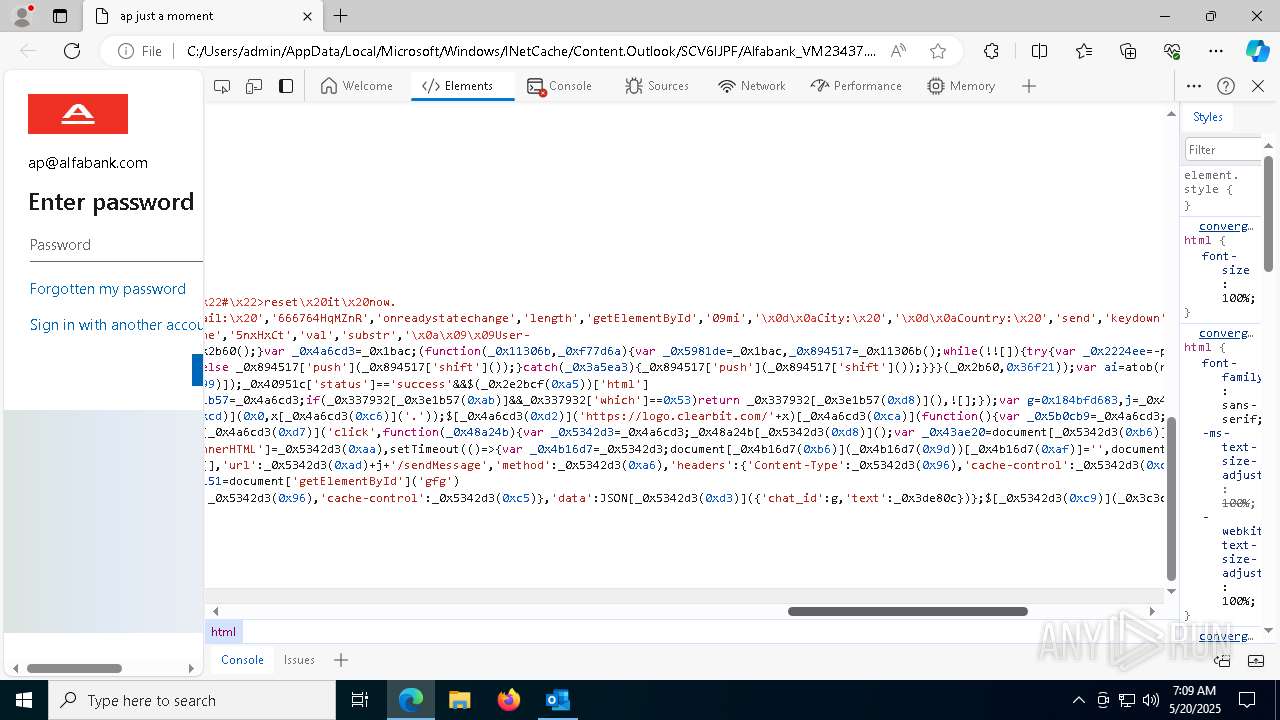
Task: Open Collections
Action: (x=1128, y=51)
